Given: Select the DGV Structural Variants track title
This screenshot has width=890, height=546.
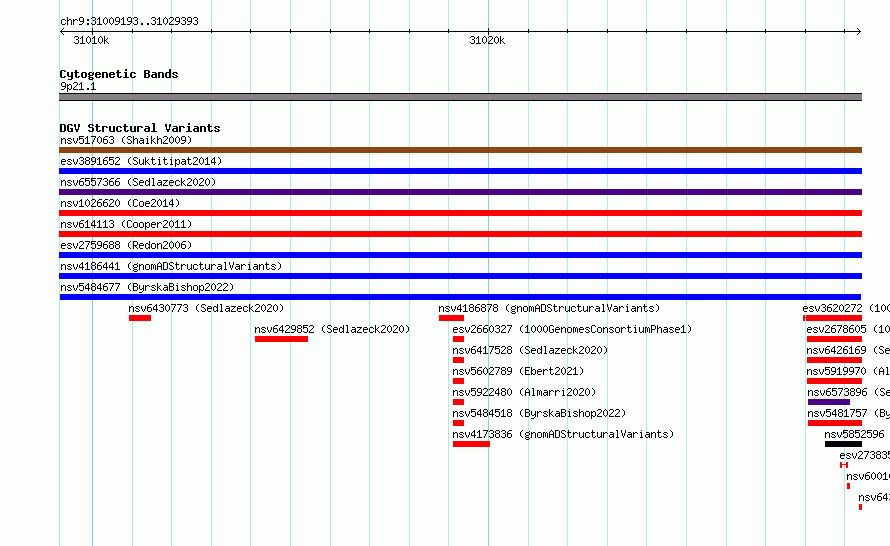Looking at the screenshot, I should pyautogui.click(x=140, y=128).
